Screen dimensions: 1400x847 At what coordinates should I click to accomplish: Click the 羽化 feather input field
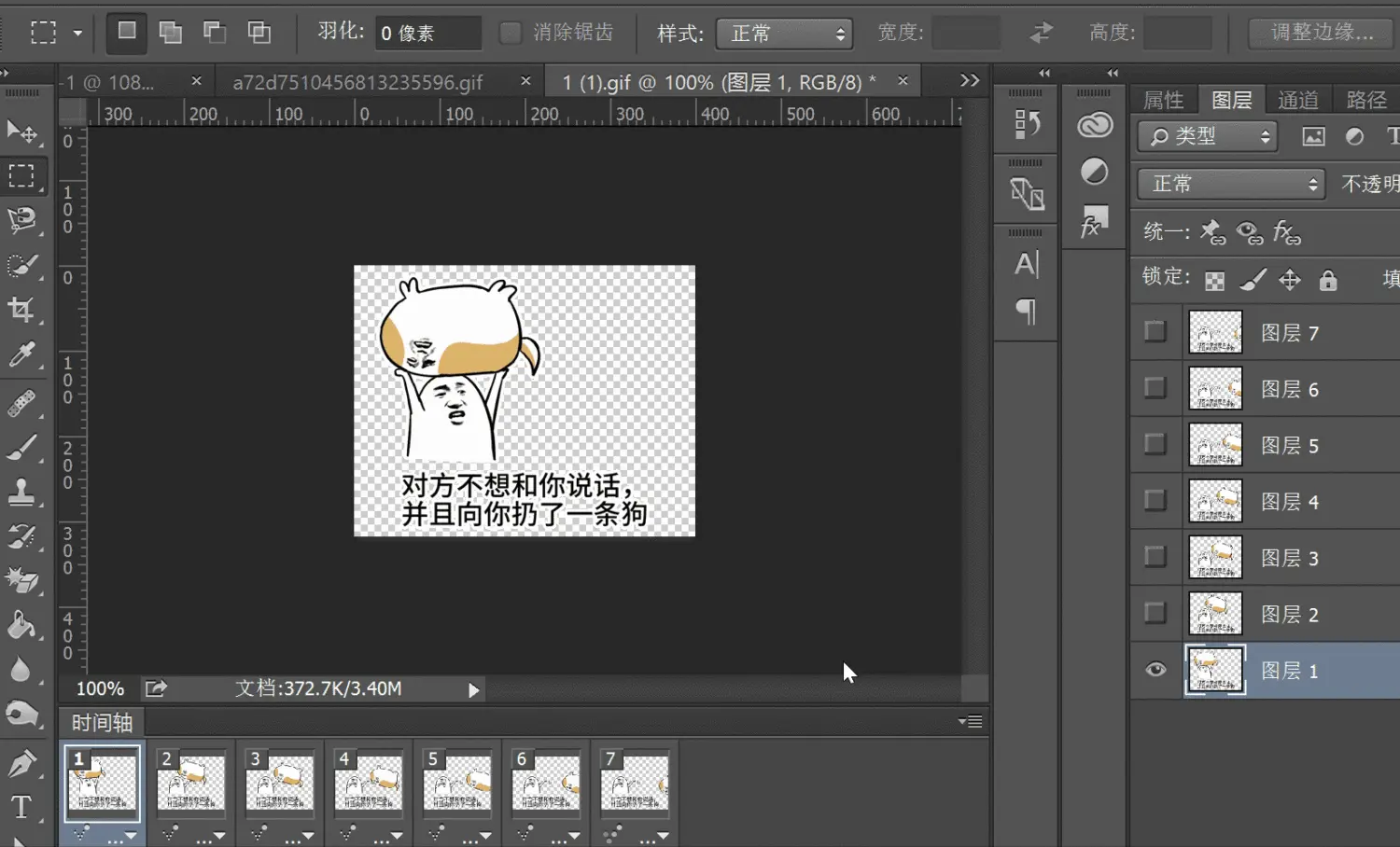pyautogui.click(x=427, y=34)
